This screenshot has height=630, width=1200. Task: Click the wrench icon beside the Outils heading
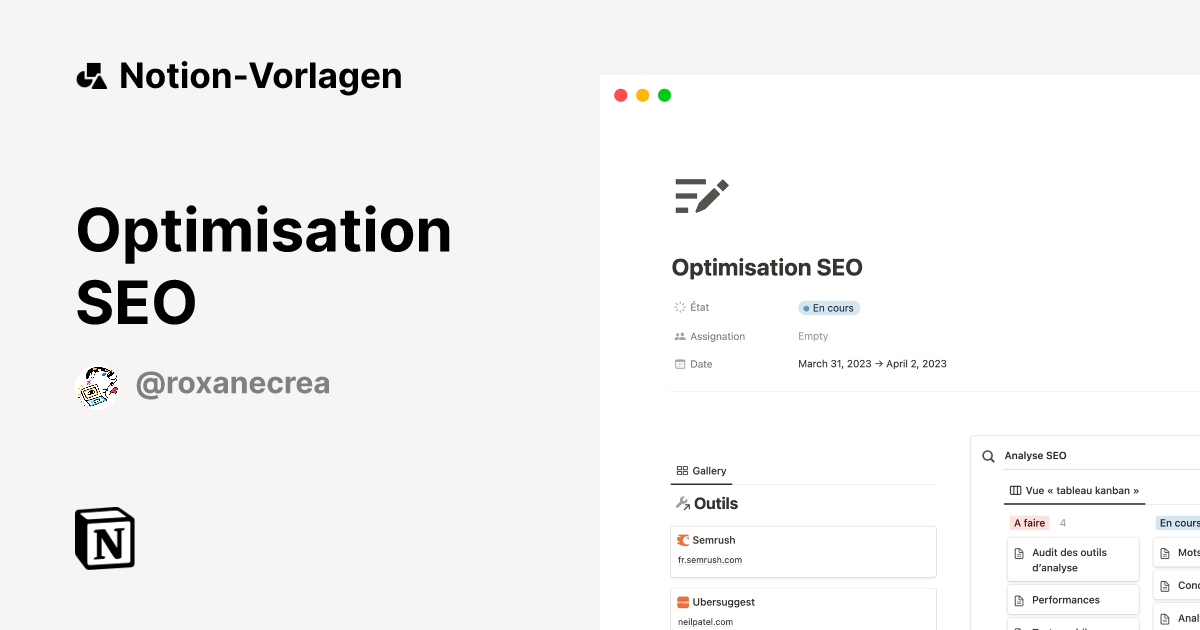(x=684, y=503)
